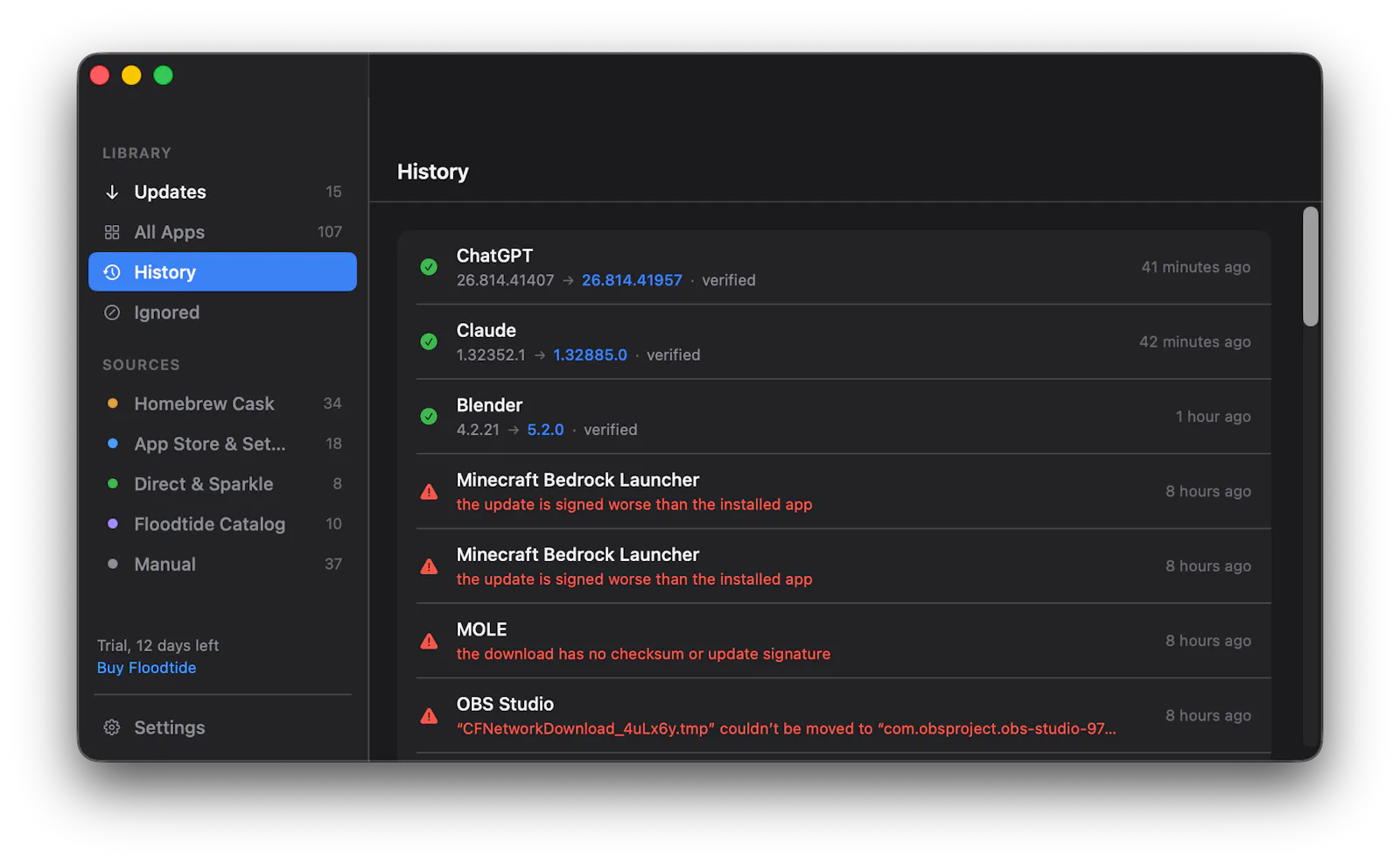Click the gear icon beside Settings
This screenshot has width=1400, height=864.
[112, 727]
